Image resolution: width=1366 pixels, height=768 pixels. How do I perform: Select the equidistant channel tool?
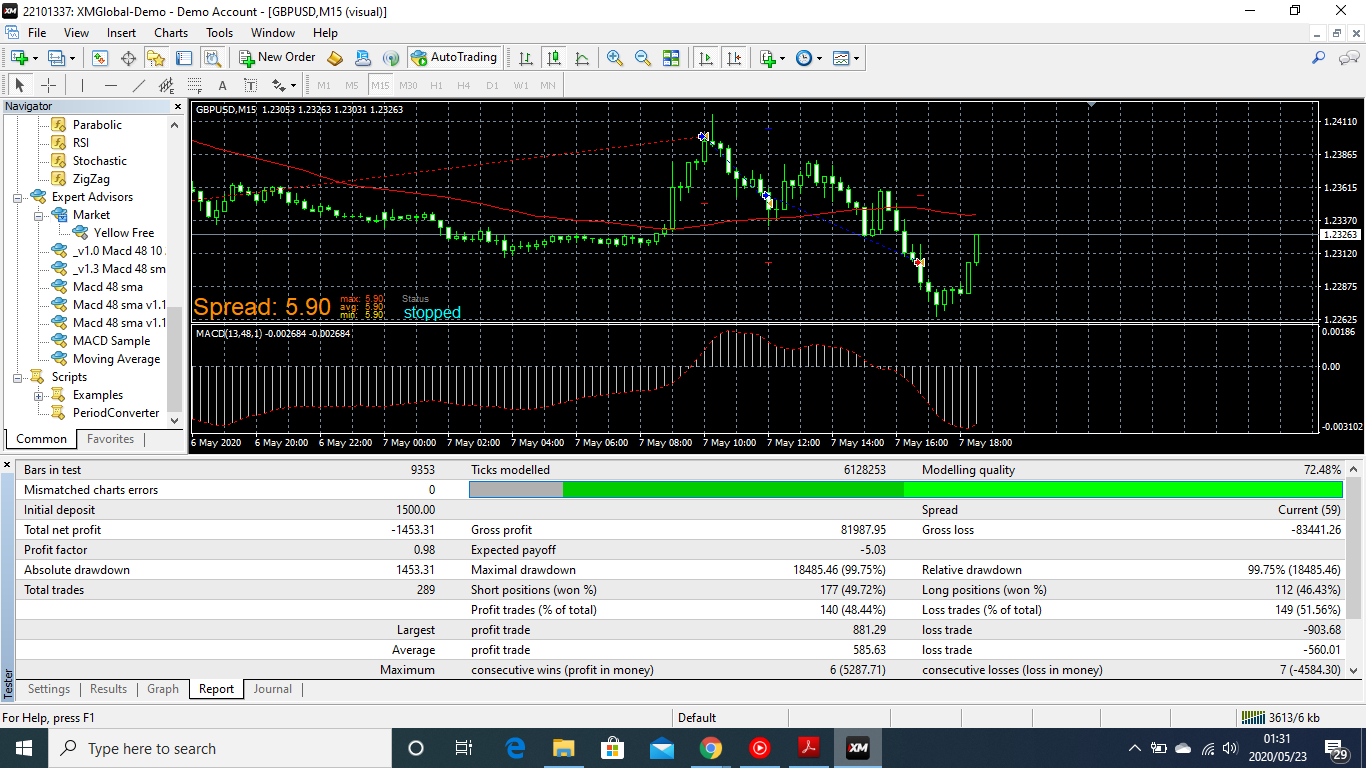click(x=166, y=85)
